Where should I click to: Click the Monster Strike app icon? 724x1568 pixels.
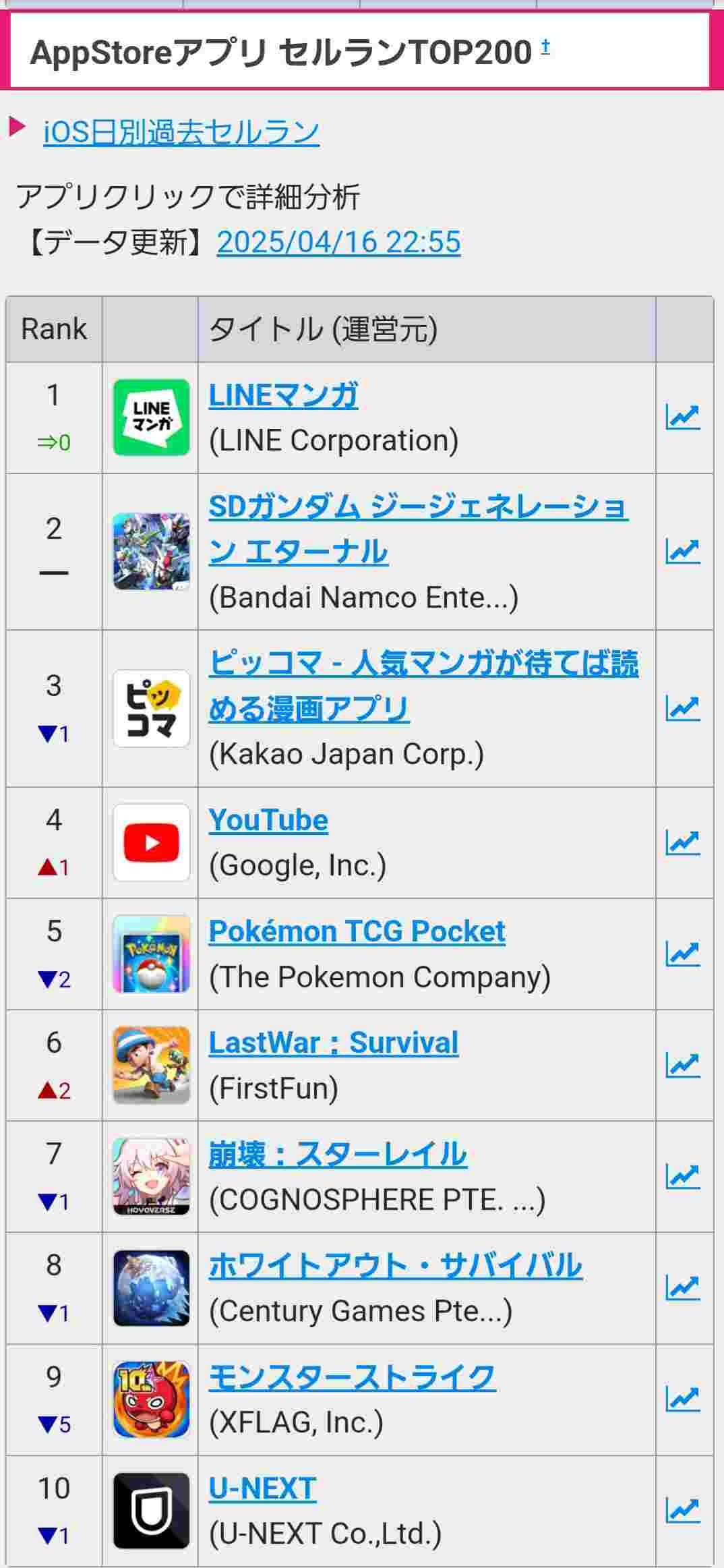pos(151,1399)
